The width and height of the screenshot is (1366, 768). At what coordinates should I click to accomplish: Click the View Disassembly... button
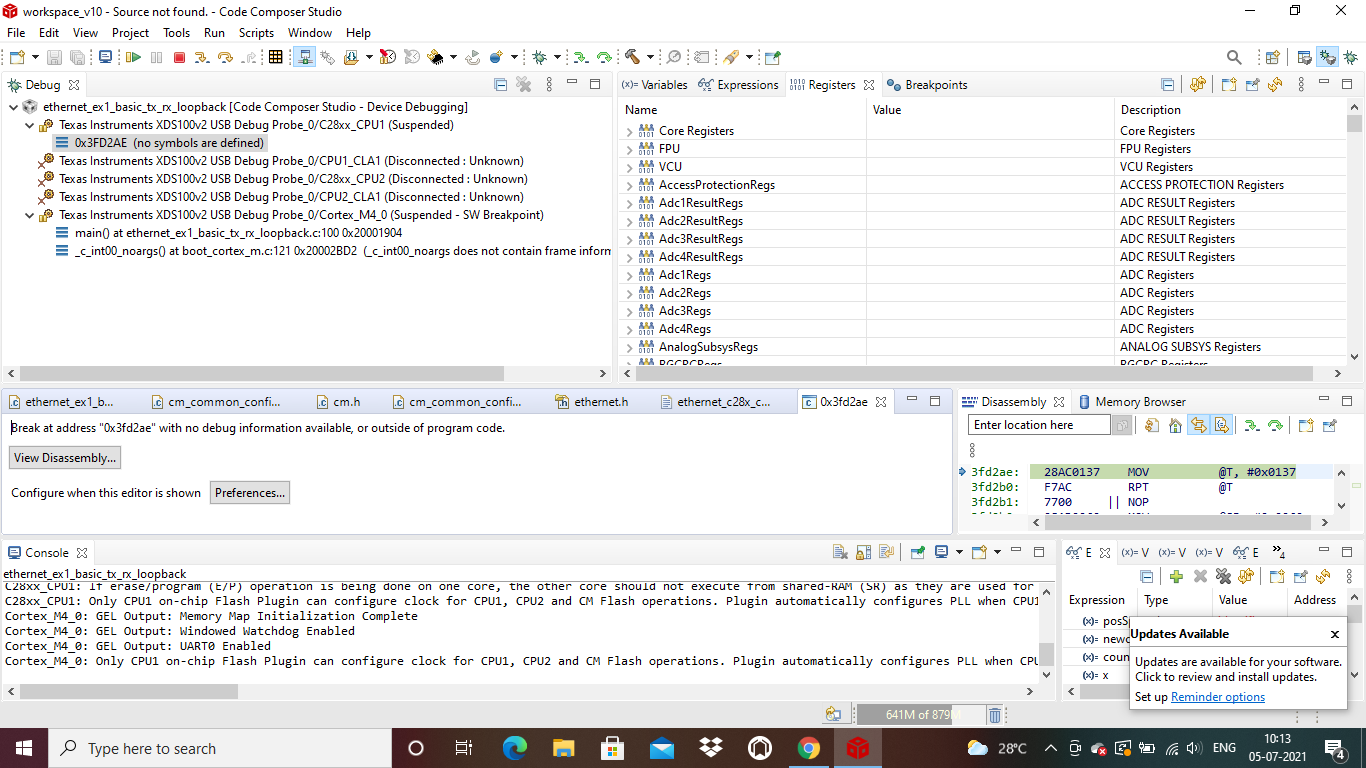65,458
